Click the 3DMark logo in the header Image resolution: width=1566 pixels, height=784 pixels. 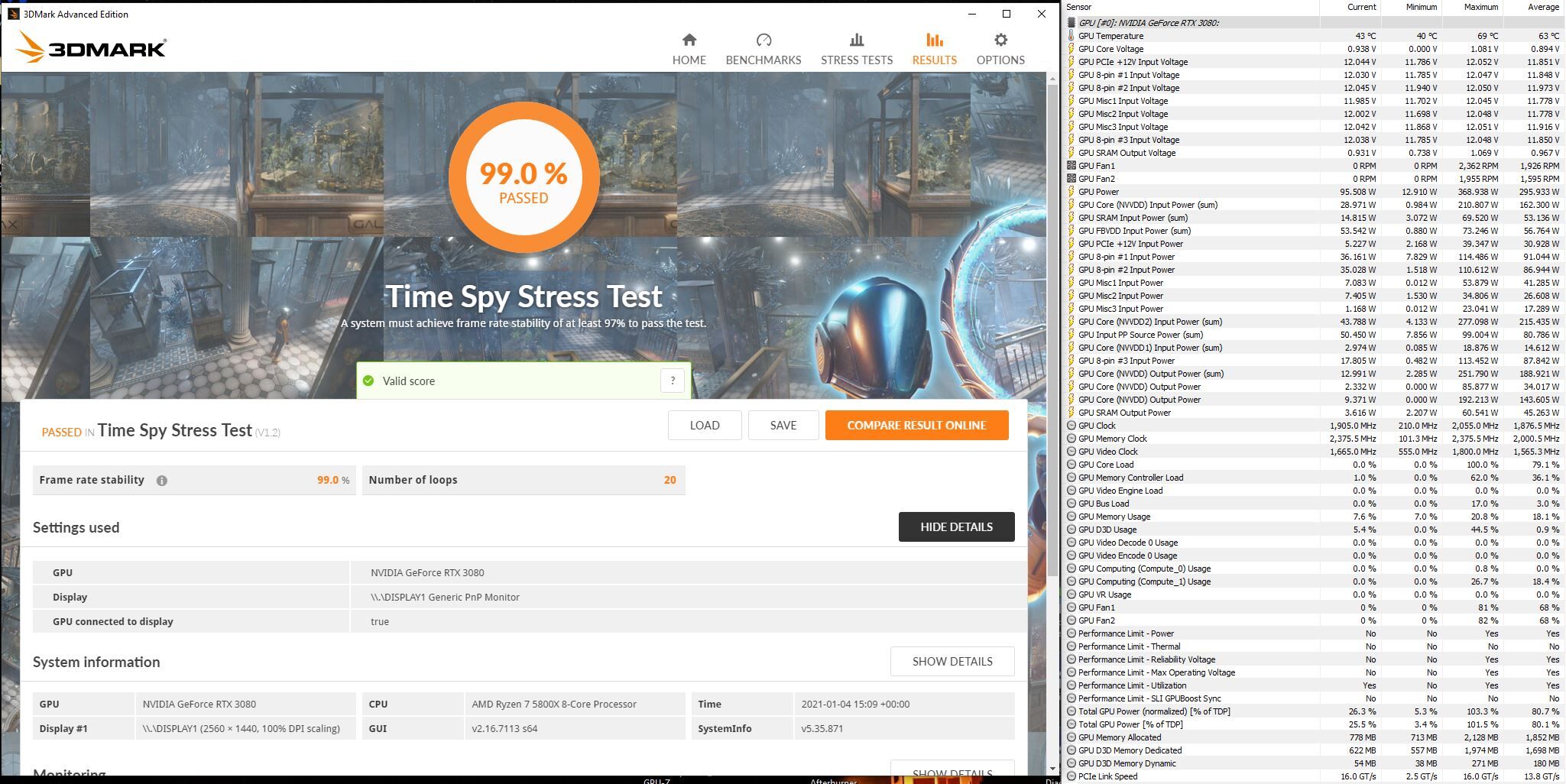[x=90, y=47]
